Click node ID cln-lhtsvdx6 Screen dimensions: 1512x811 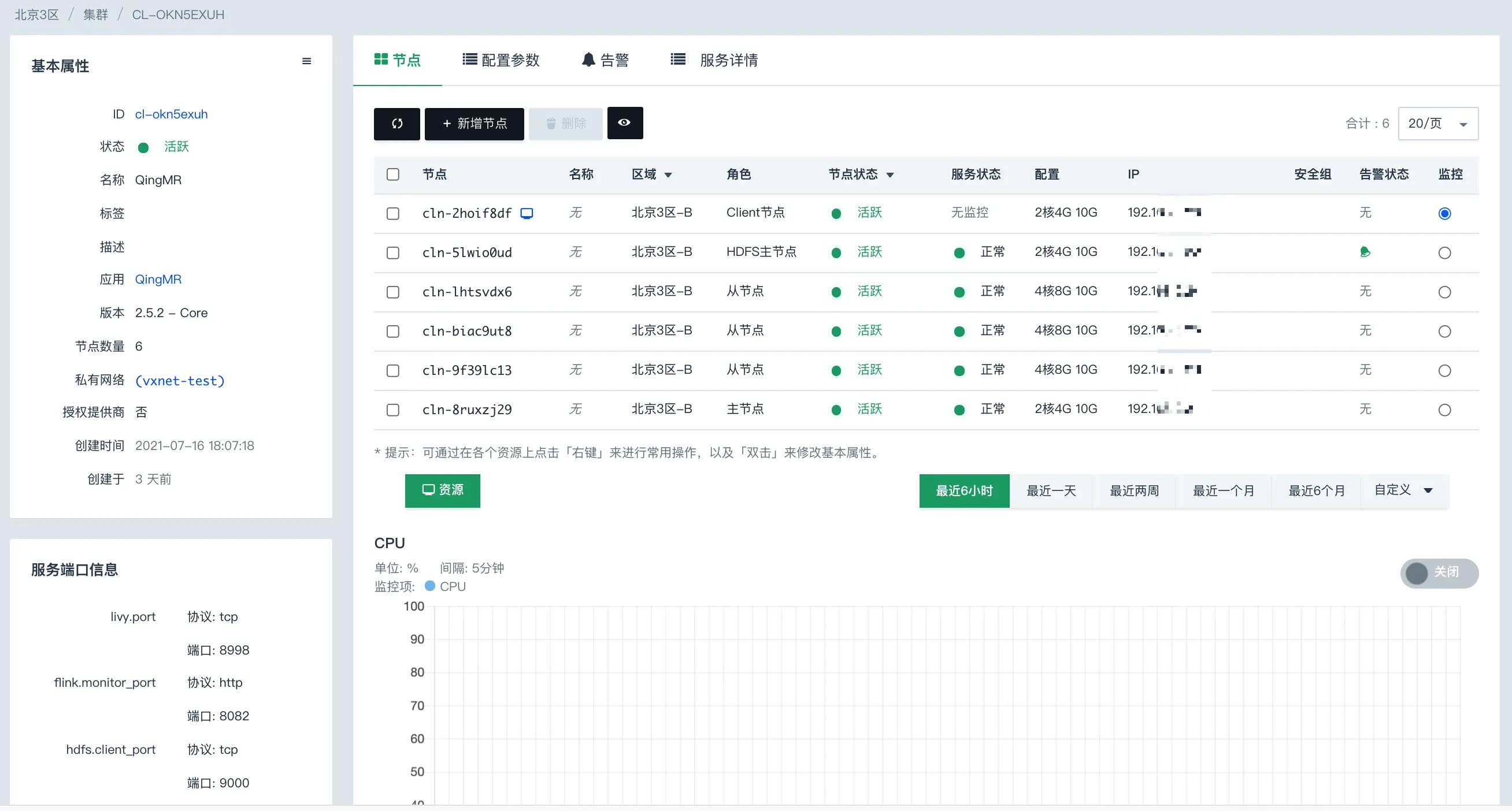point(467,292)
